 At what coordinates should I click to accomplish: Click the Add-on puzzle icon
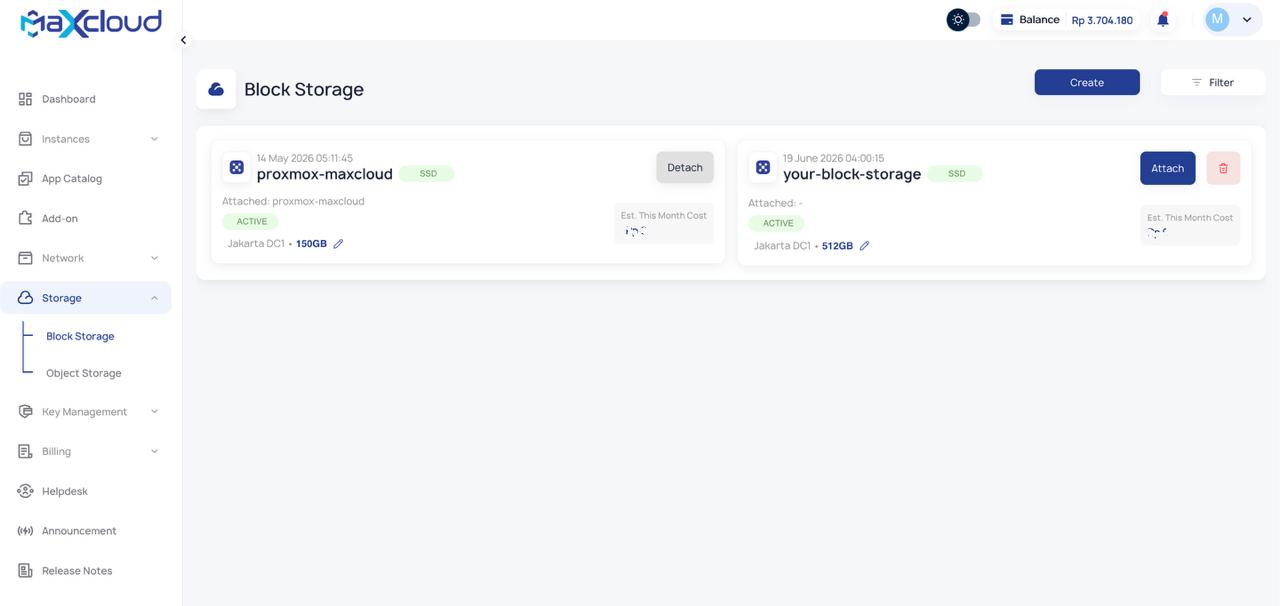(25, 218)
